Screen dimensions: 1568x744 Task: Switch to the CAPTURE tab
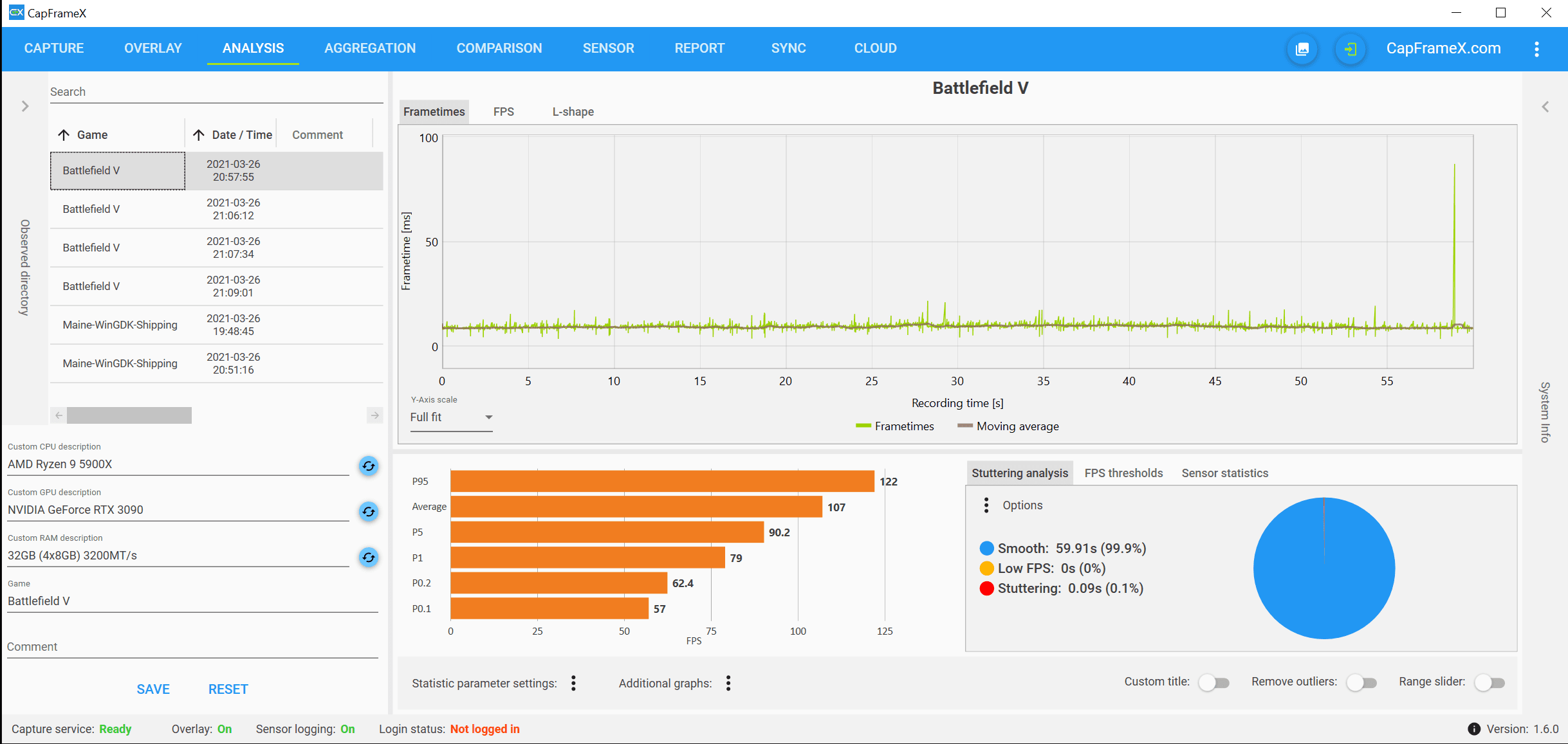click(54, 48)
